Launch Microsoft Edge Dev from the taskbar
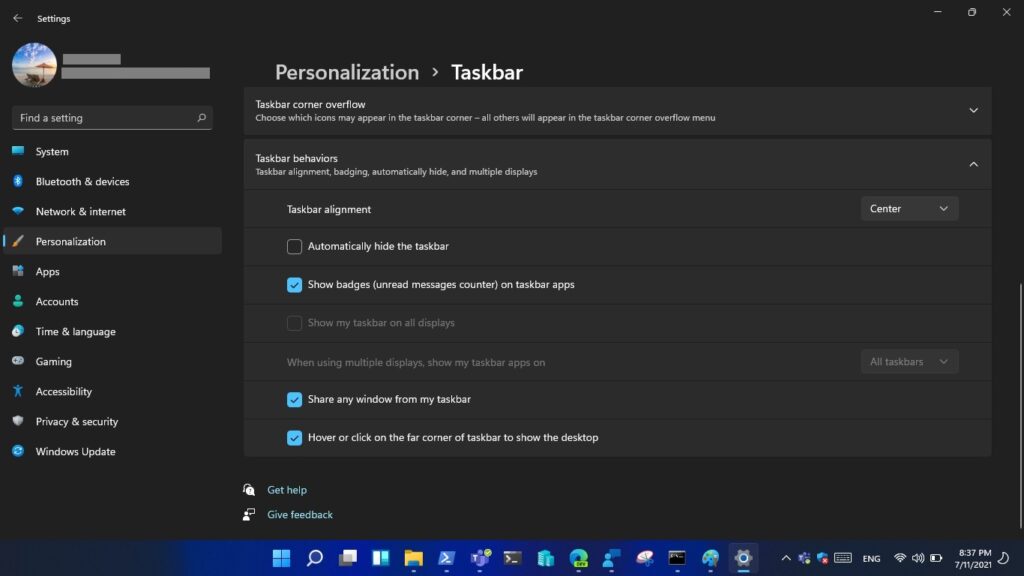 [578, 558]
